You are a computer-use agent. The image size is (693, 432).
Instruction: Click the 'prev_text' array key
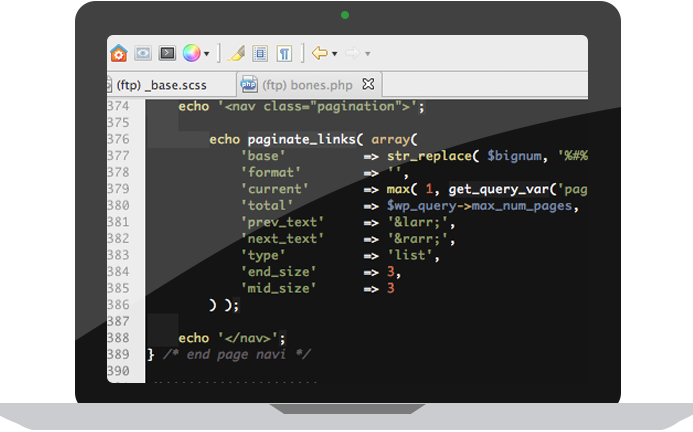click(282, 222)
